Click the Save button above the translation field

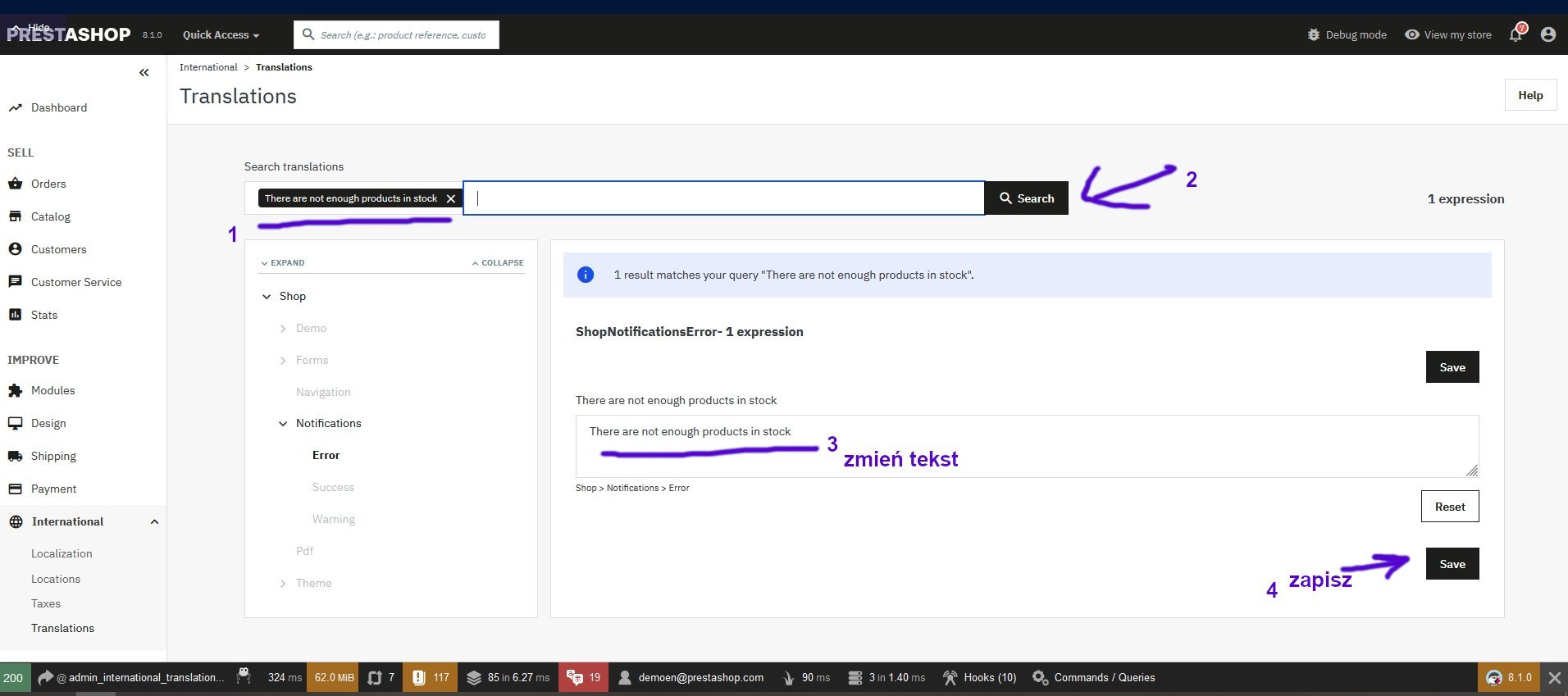pyautogui.click(x=1452, y=366)
